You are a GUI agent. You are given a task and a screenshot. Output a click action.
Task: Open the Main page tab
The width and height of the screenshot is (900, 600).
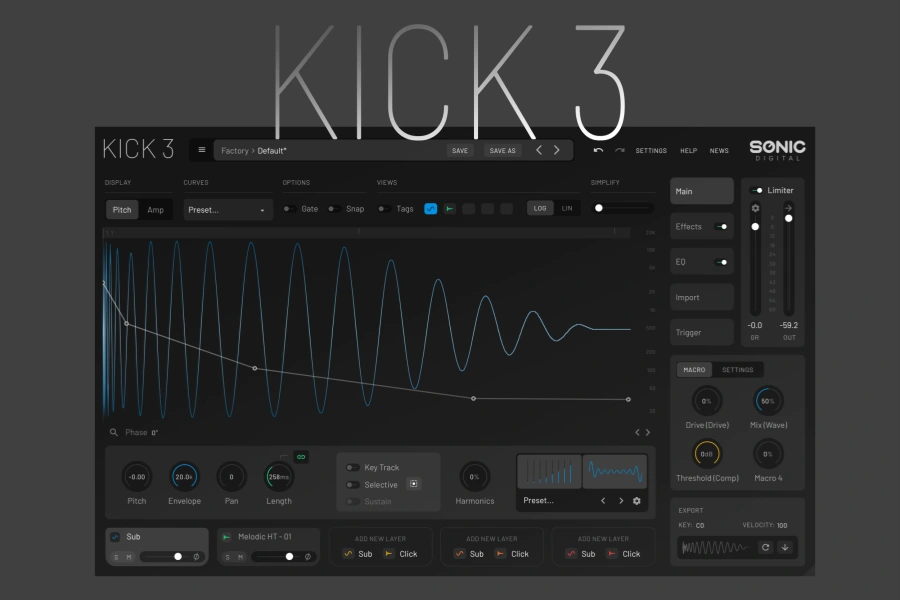(x=701, y=191)
